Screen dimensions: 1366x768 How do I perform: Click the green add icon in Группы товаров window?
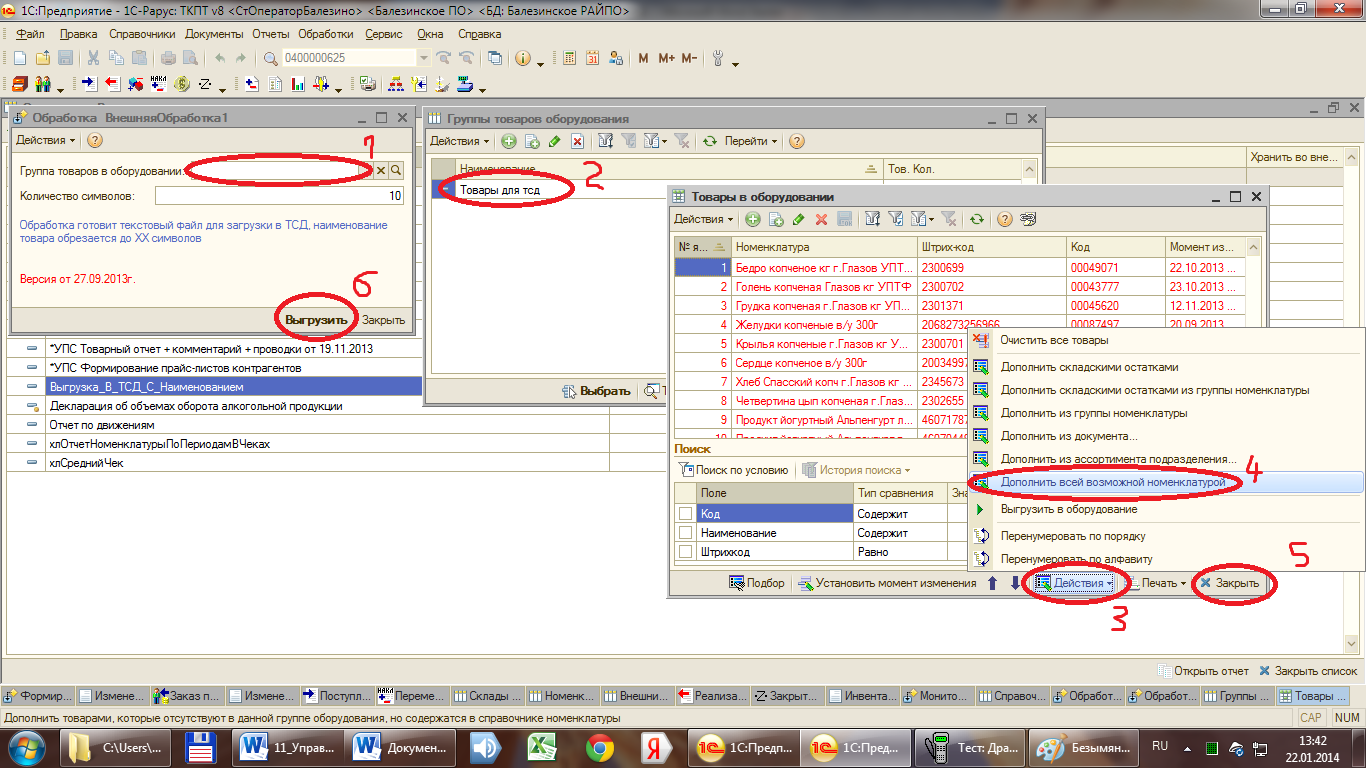pyautogui.click(x=508, y=141)
